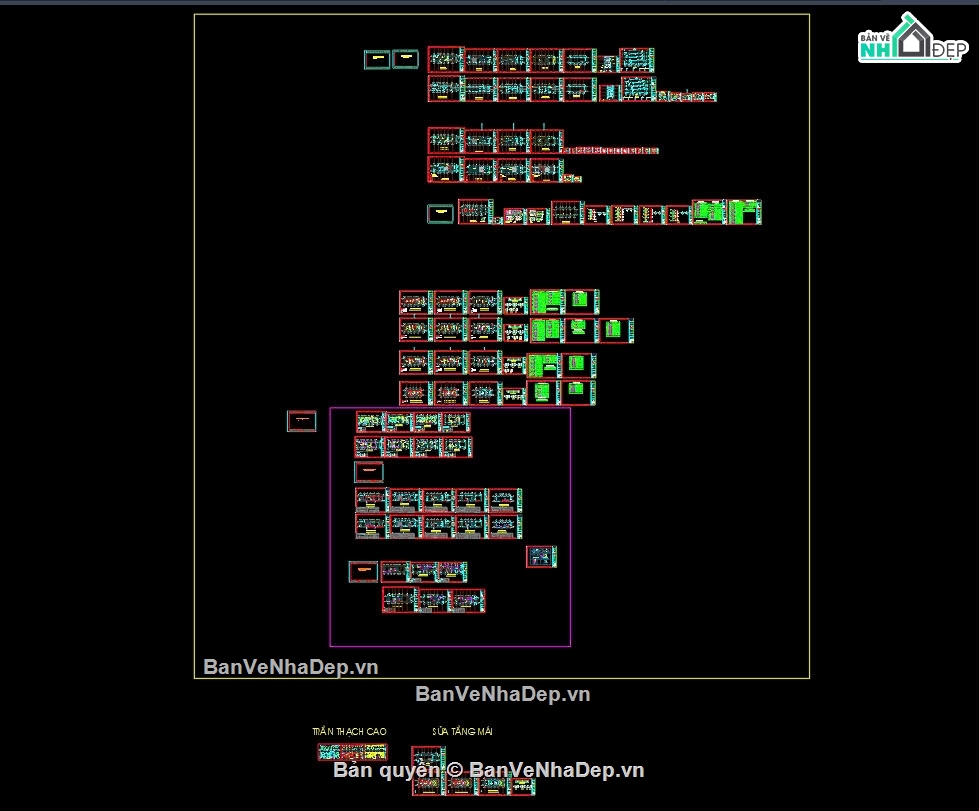Image resolution: width=979 pixels, height=811 pixels.
Task: Select the last sheet in the top row
Action: 637,60
